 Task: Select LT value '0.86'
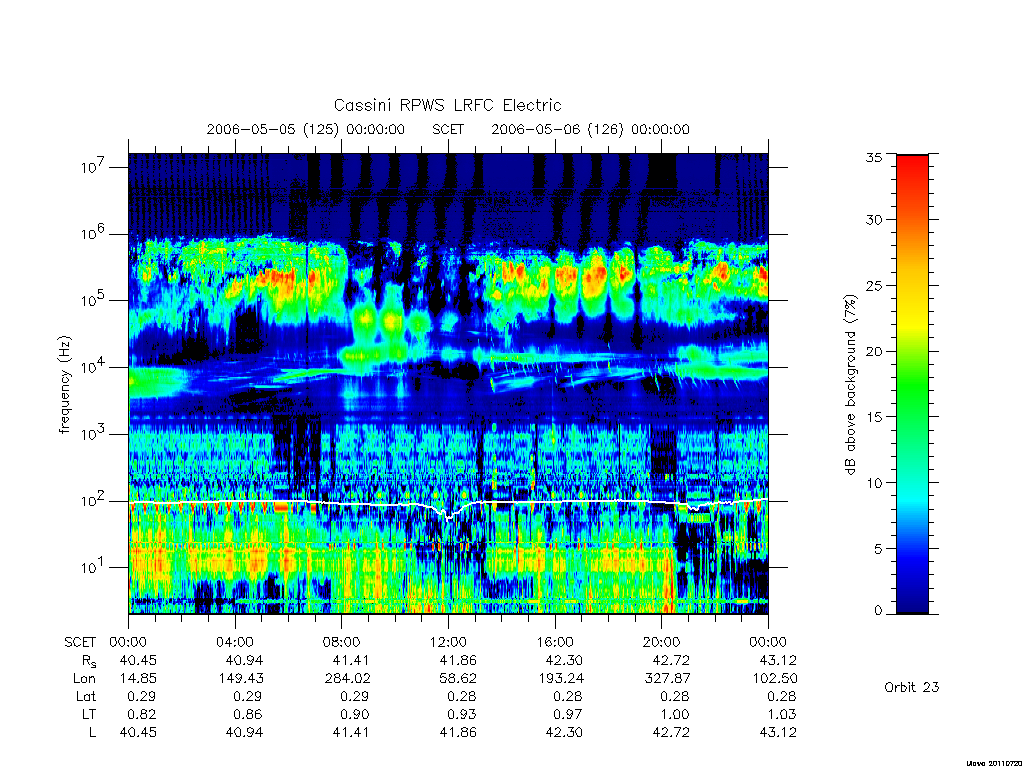[x=248, y=714]
